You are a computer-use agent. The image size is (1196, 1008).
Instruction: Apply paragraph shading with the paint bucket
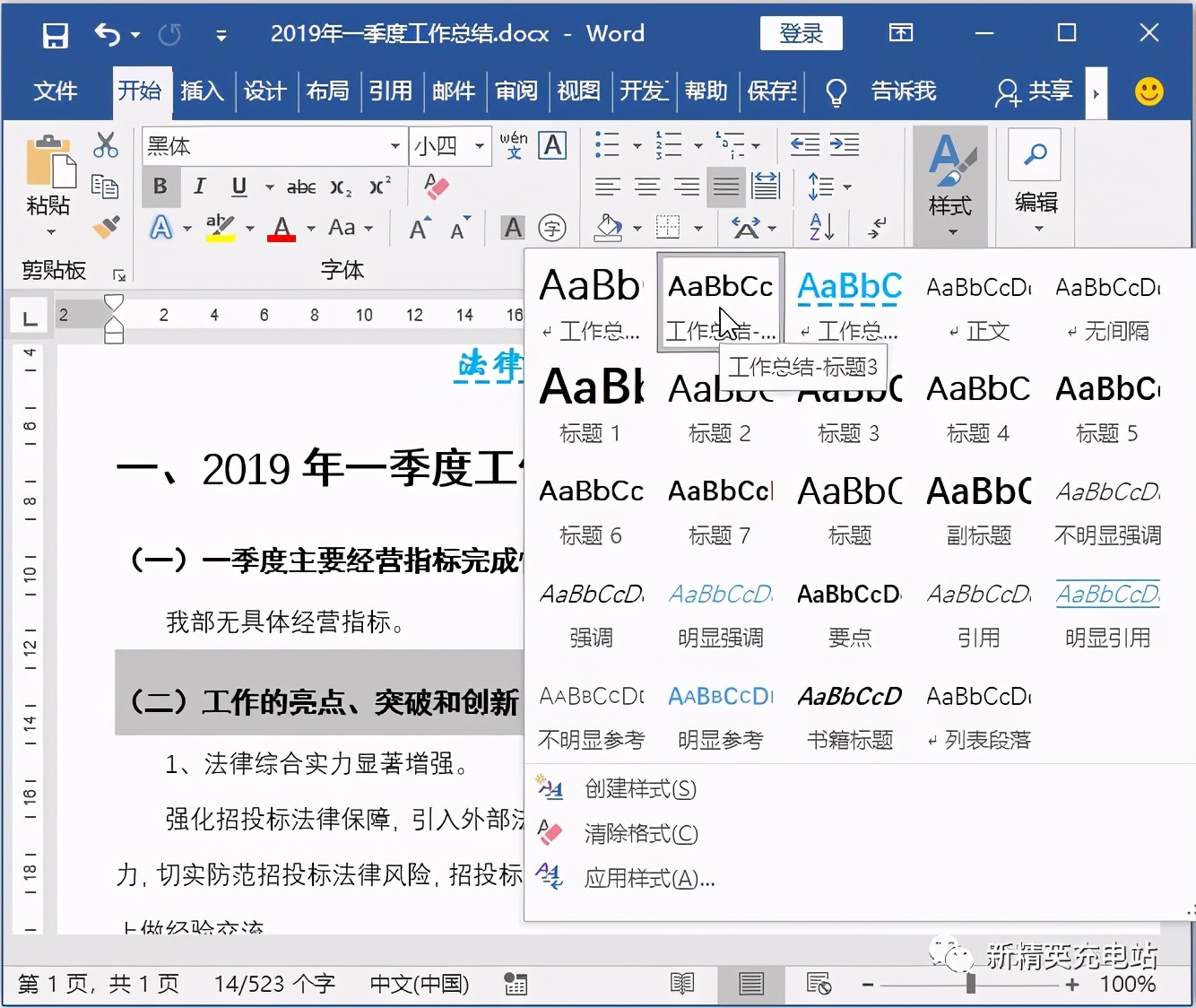point(609,228)
